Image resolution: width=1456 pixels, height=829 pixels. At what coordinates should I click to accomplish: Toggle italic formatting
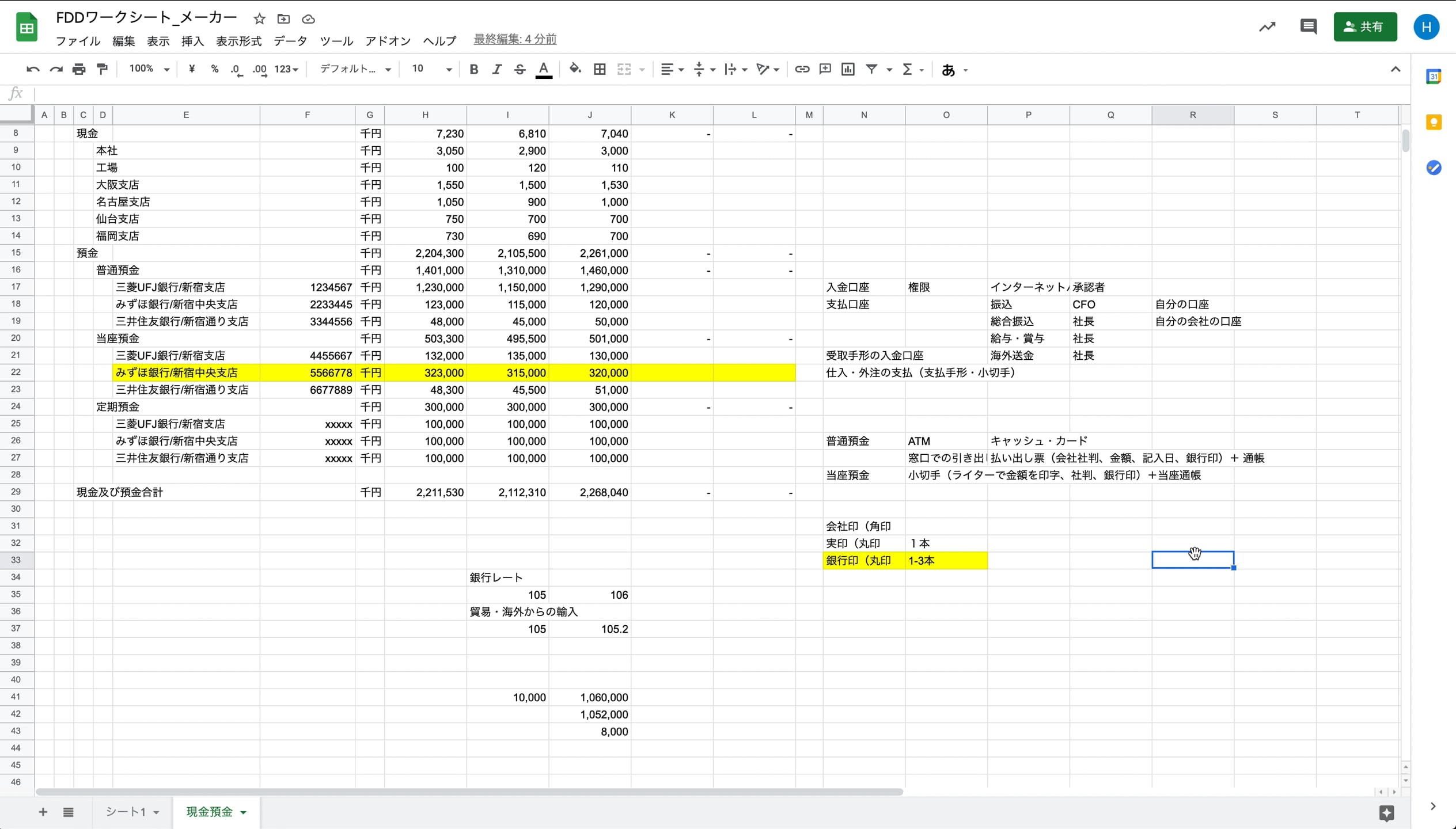pos(496,69)
